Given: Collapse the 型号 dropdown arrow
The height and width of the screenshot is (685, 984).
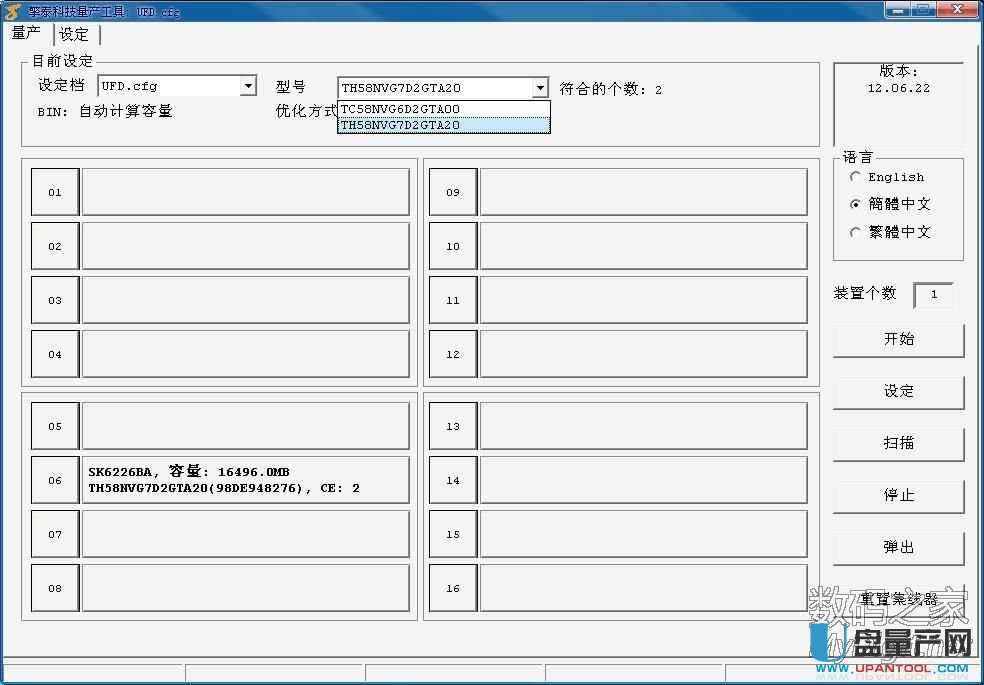Looking at the screenshot, I should (540, 88).
